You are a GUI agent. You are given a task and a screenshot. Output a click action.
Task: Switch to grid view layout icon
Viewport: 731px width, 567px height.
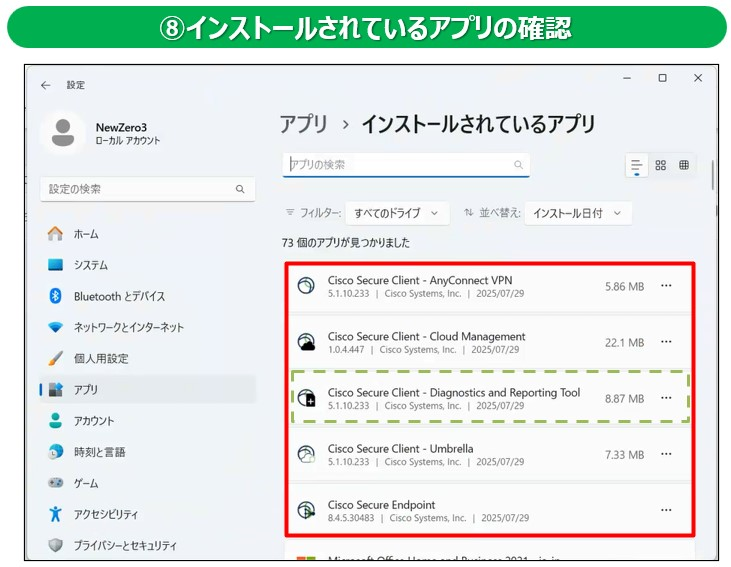pos(661,165)
